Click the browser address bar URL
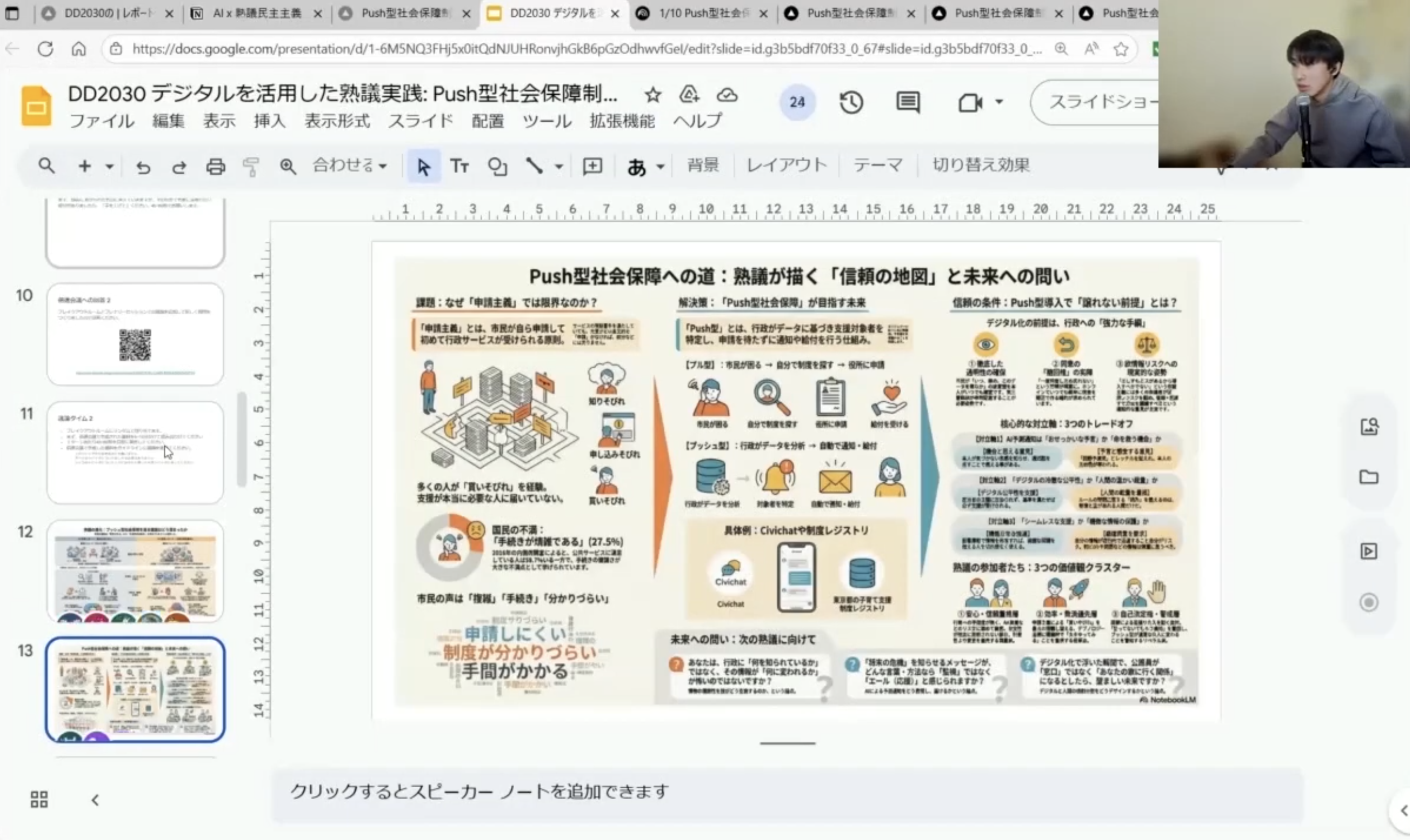1410x840 pixels. 586,49
